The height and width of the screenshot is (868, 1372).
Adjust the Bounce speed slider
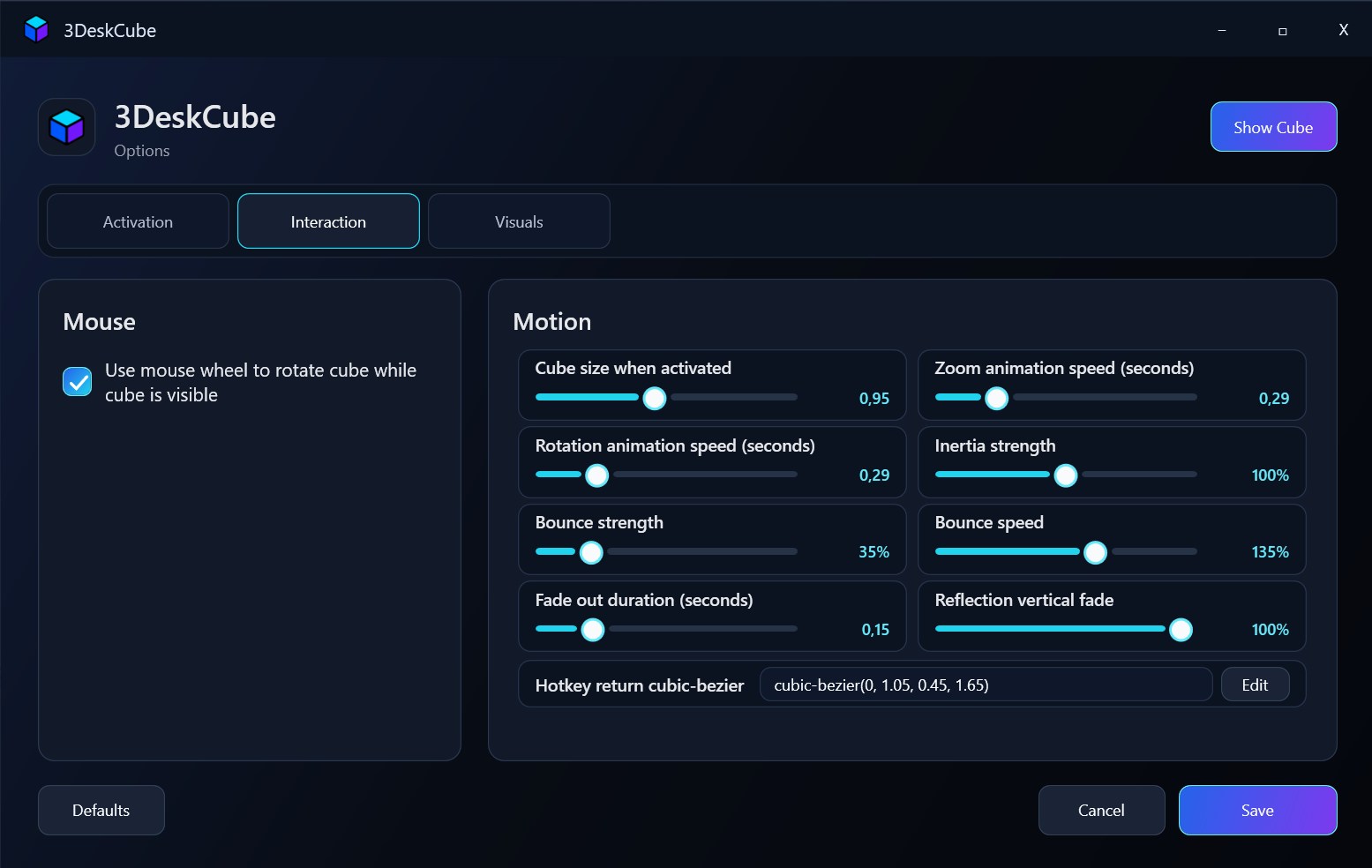pos(1066,552)
